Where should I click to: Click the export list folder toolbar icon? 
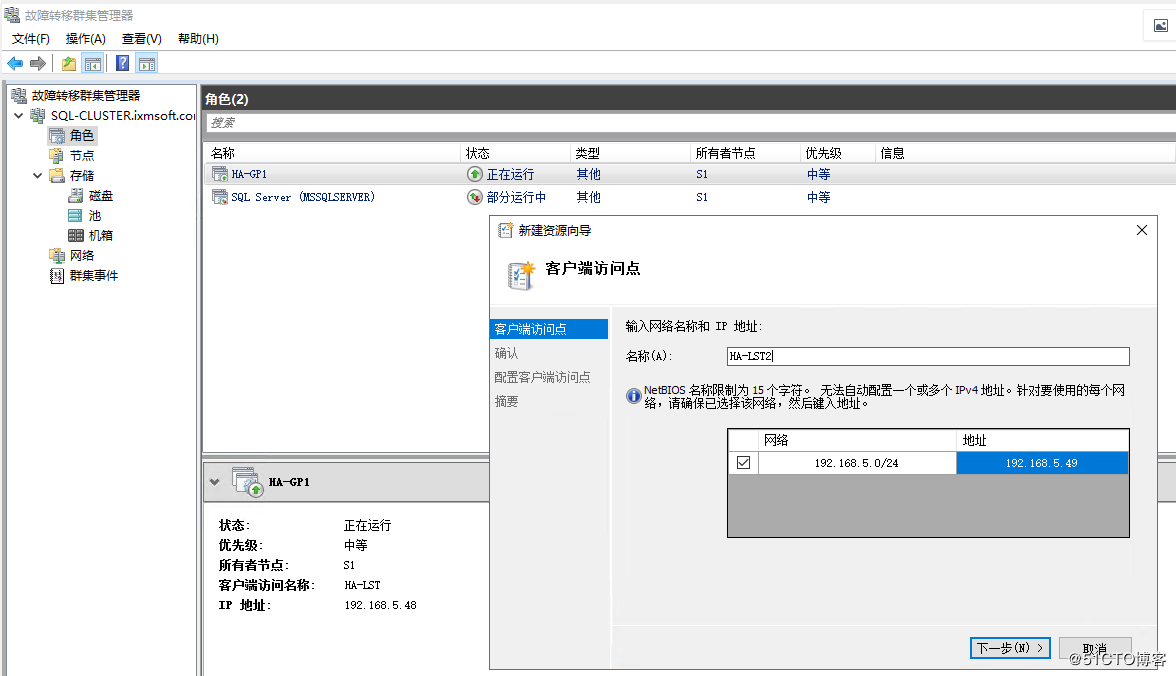67,63
